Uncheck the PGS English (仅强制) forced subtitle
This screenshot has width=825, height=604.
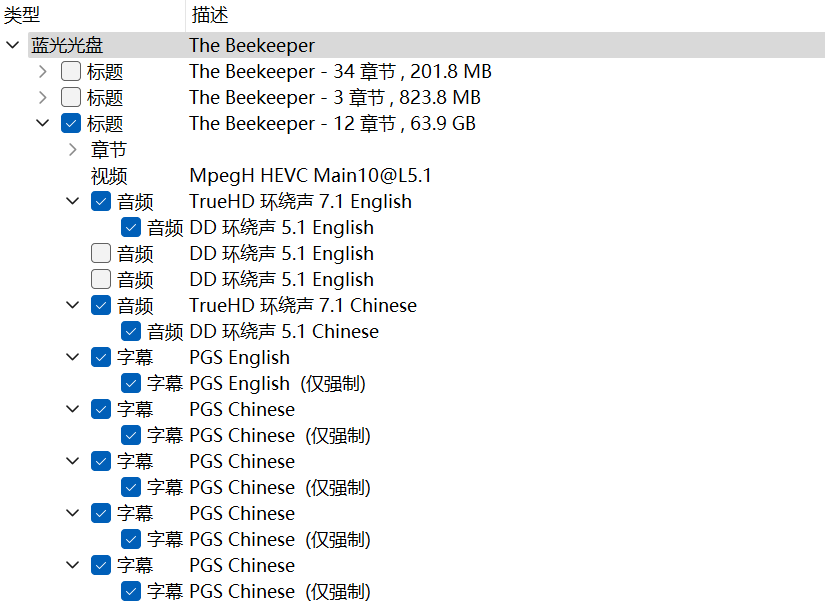click(x=131, y=384)
